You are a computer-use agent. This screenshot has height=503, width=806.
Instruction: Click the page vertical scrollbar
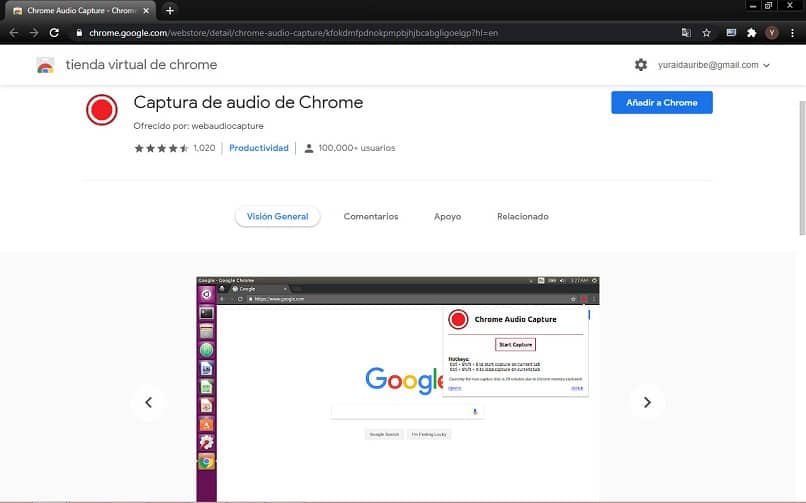click(802, 167)
